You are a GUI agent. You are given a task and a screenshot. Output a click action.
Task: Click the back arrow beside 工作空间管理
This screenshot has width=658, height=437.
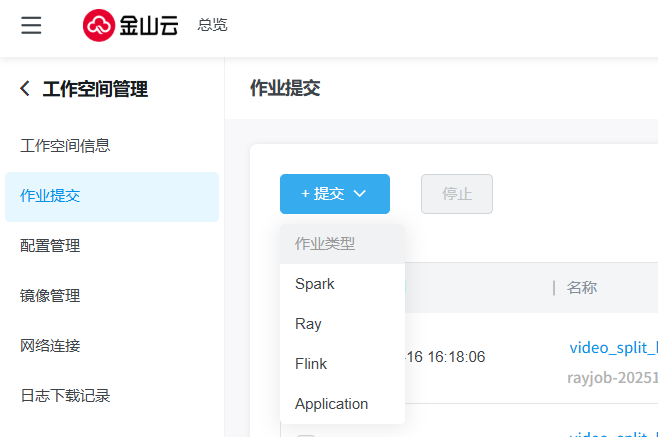coord(25,89)
